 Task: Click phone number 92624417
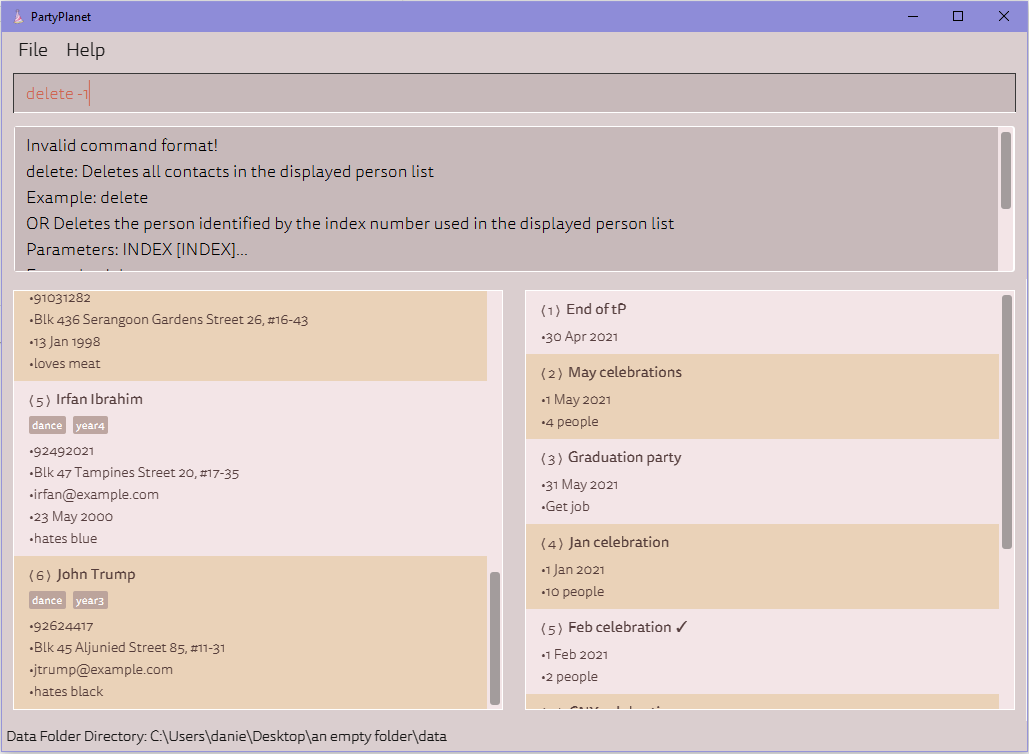(62, 626)
